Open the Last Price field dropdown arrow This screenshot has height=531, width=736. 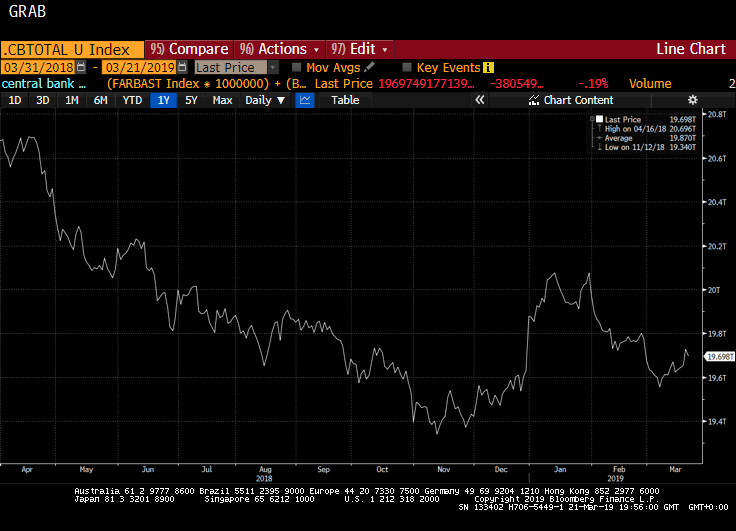[x=273, y=68]
